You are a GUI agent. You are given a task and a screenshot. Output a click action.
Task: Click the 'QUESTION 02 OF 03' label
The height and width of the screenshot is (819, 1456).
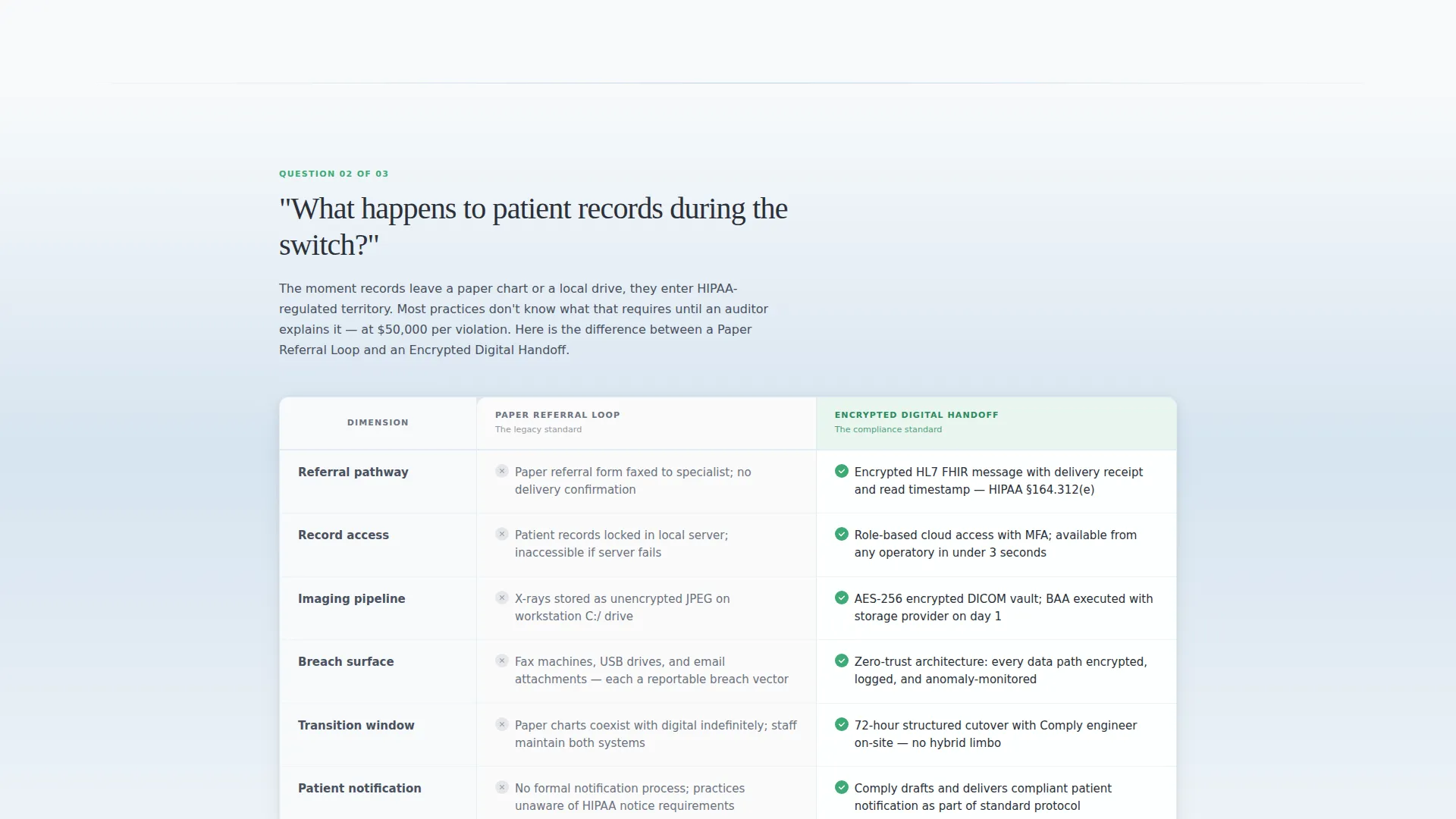tap(334, 174)
